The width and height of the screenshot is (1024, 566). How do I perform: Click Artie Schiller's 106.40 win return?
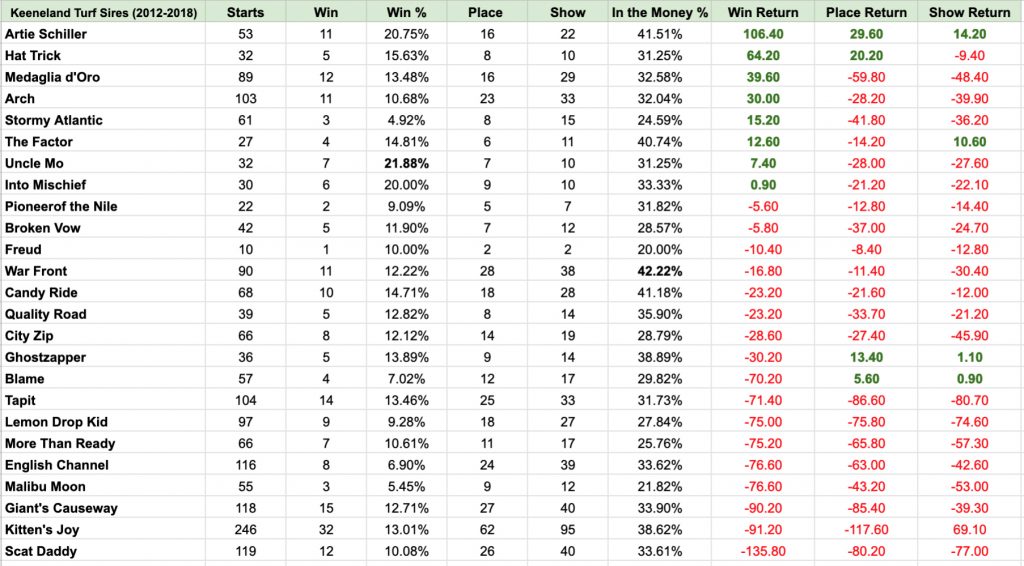click(x=763, y=34)
